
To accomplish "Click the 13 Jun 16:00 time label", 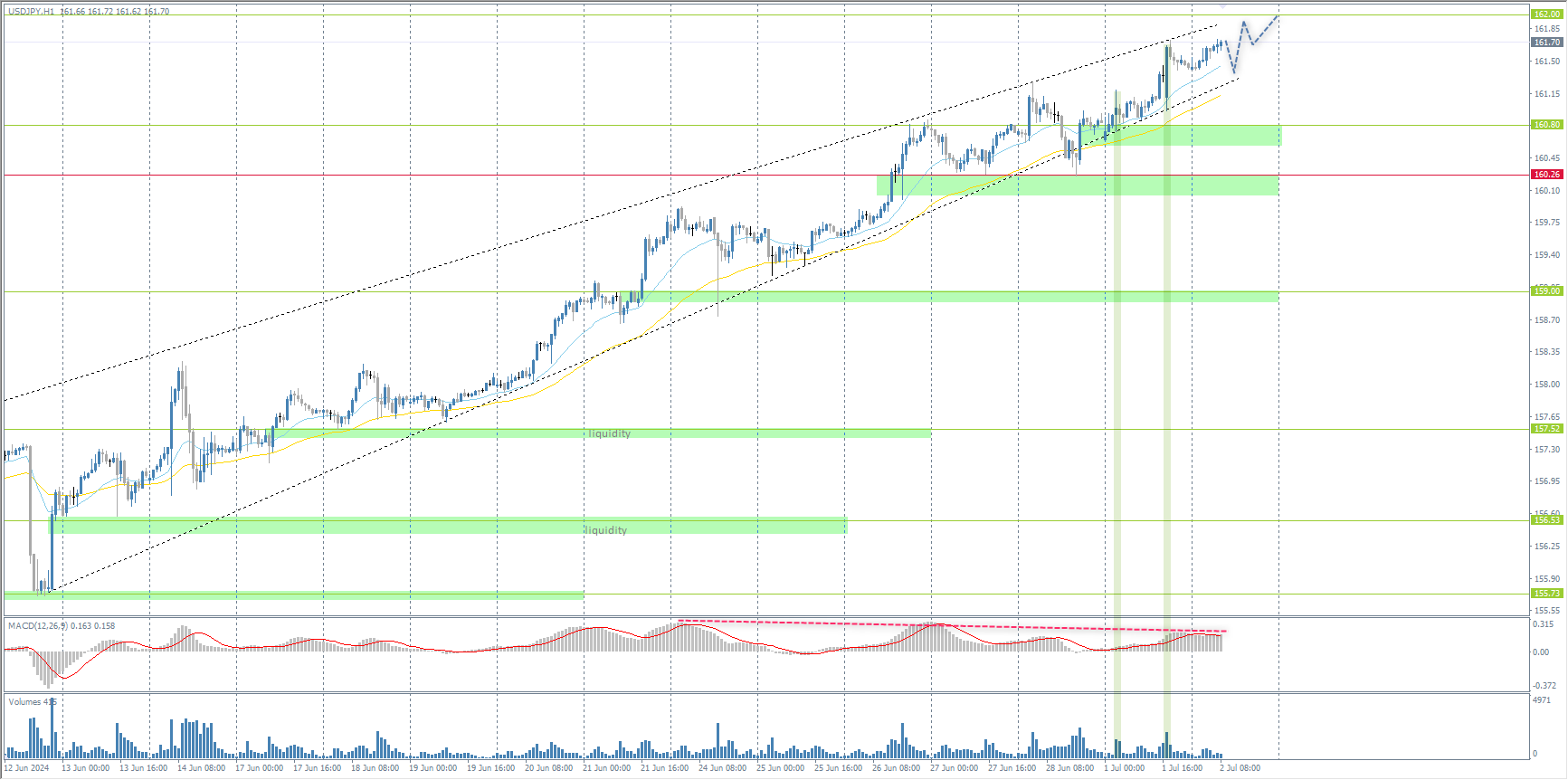I will pyautogui.click(x=144, y=768).
